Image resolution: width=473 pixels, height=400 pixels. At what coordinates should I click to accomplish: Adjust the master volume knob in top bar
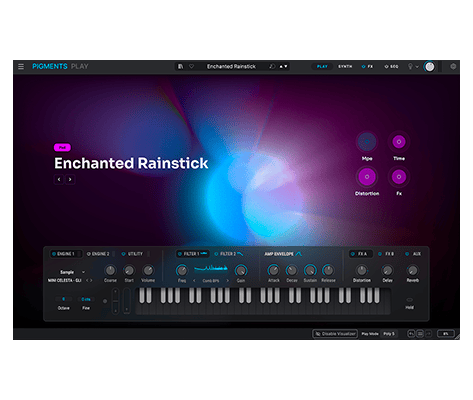pyautogui.click(x=430, y=67)
